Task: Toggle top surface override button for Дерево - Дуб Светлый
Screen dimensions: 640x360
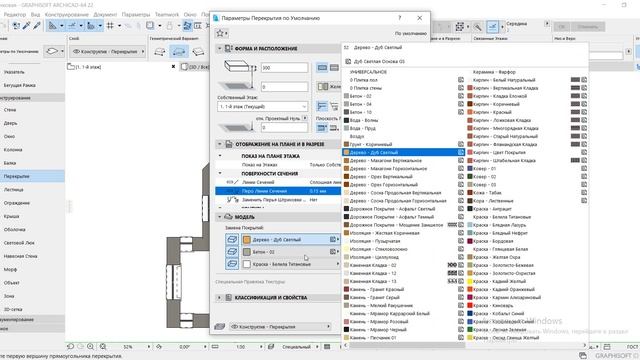Action: [x=232, y=240]
